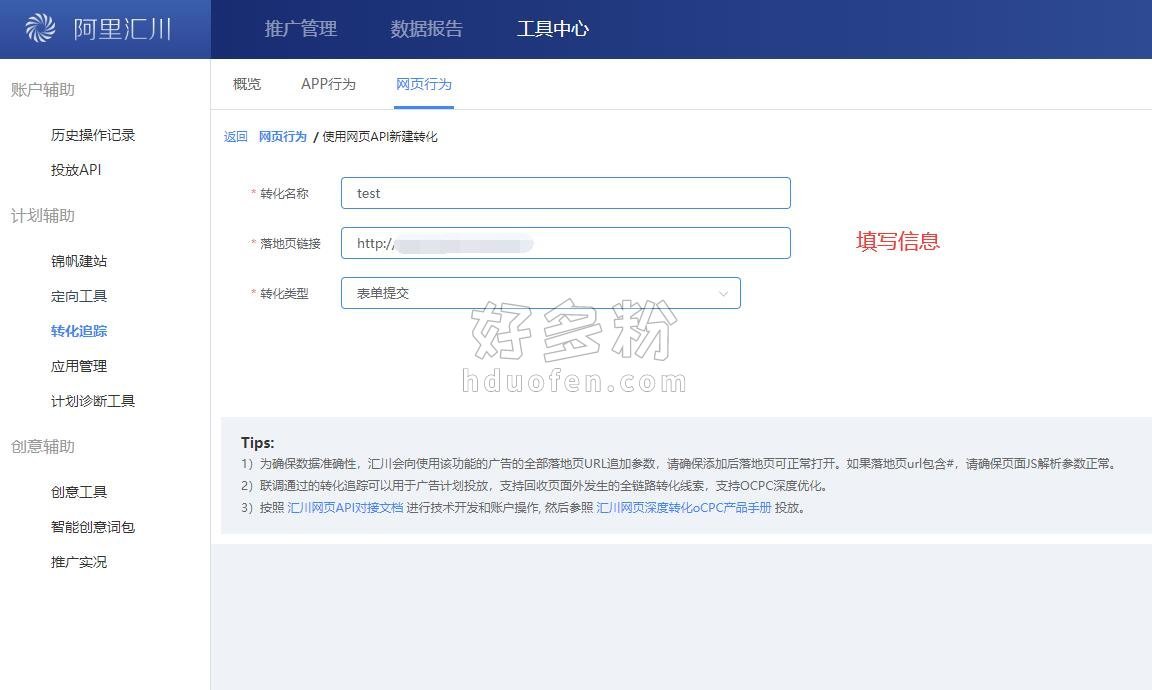This screenshot has width=1152, height=690.
Task: Go to 锦帆建站 in the sidebar
Action: click(x=79, y=261)
